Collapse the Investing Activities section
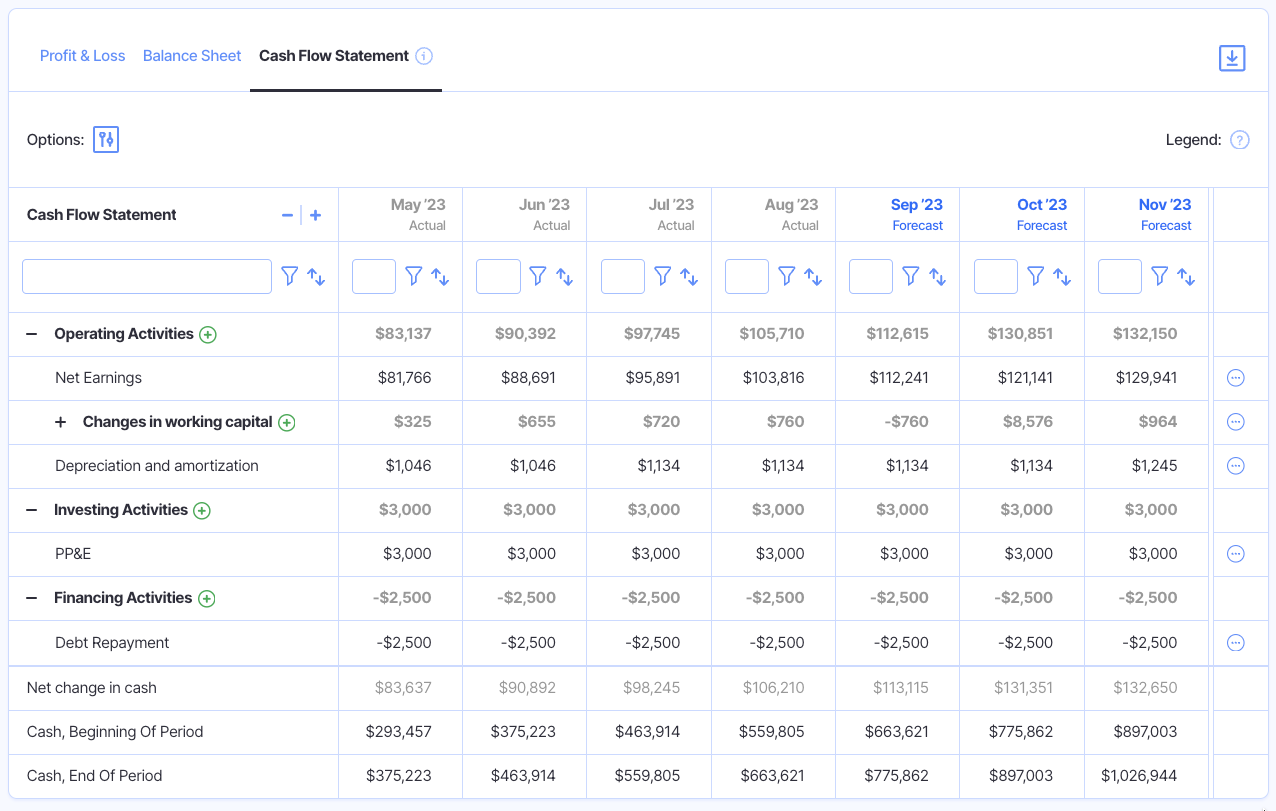The height and width of the screenshot is (811, 1276). (x=31, y=510)
